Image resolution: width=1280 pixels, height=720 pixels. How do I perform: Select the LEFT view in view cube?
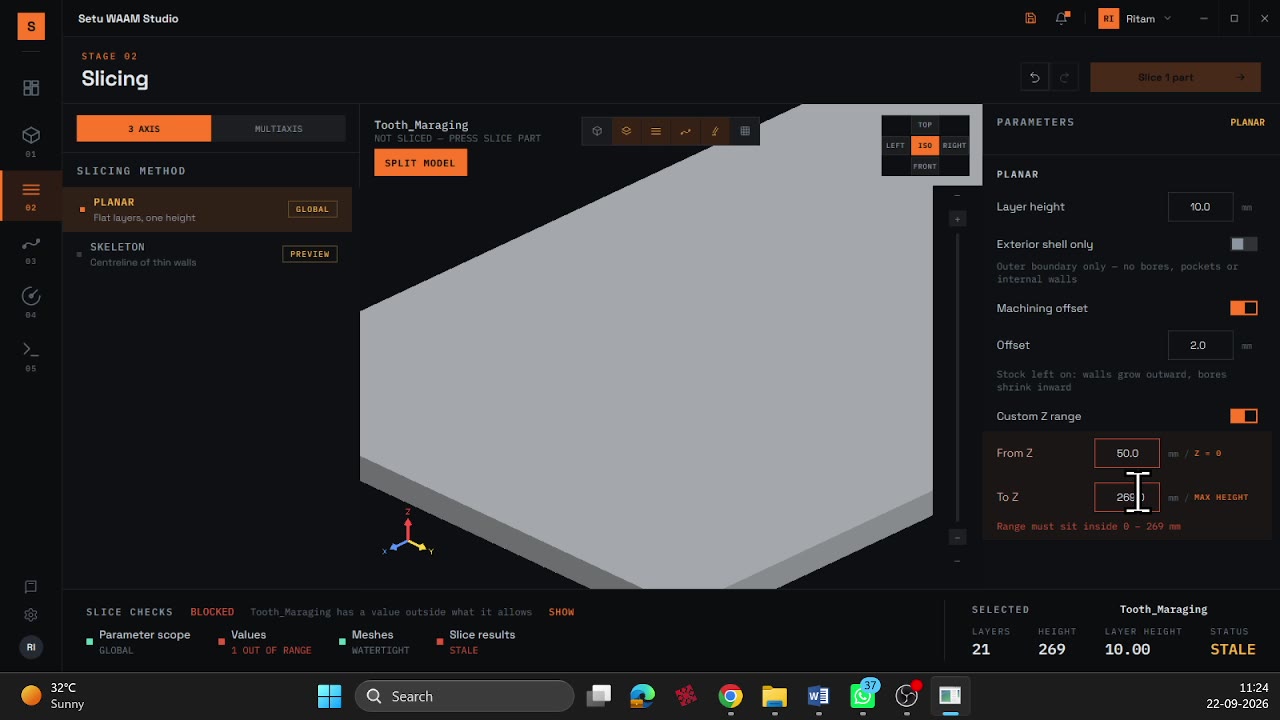click(895, 146)
